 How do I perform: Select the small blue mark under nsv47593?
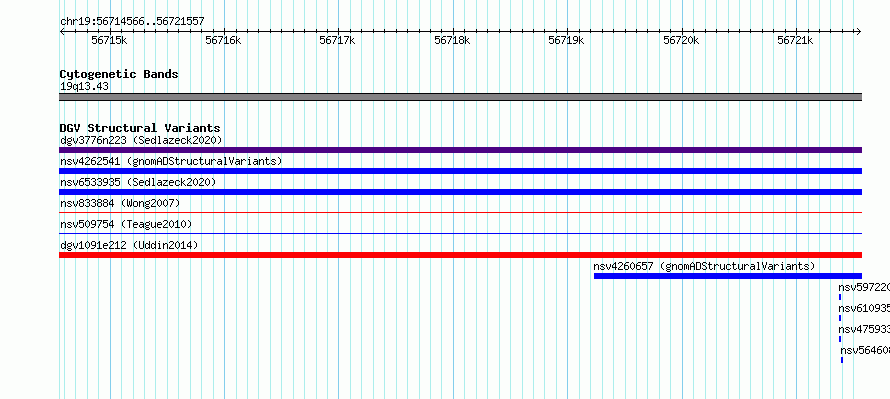(840, 339)
